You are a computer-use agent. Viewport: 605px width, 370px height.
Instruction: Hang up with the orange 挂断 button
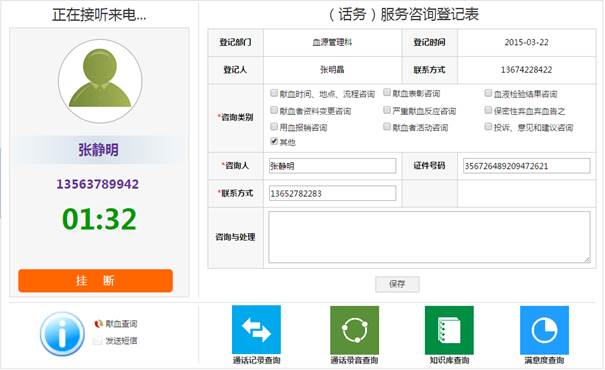coord(95,280)
